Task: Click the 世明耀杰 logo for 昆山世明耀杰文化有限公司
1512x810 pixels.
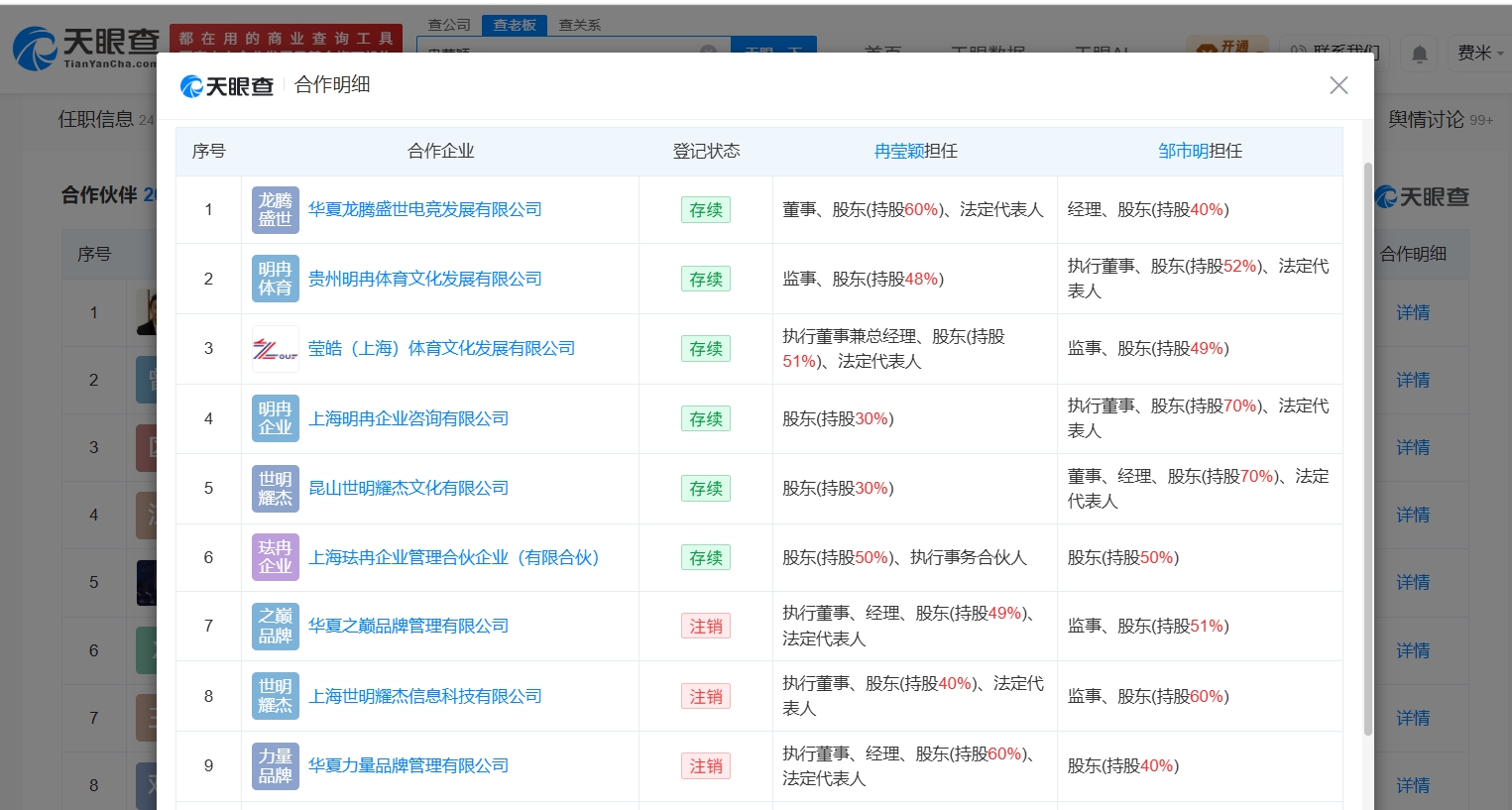Action: (275, 488)
